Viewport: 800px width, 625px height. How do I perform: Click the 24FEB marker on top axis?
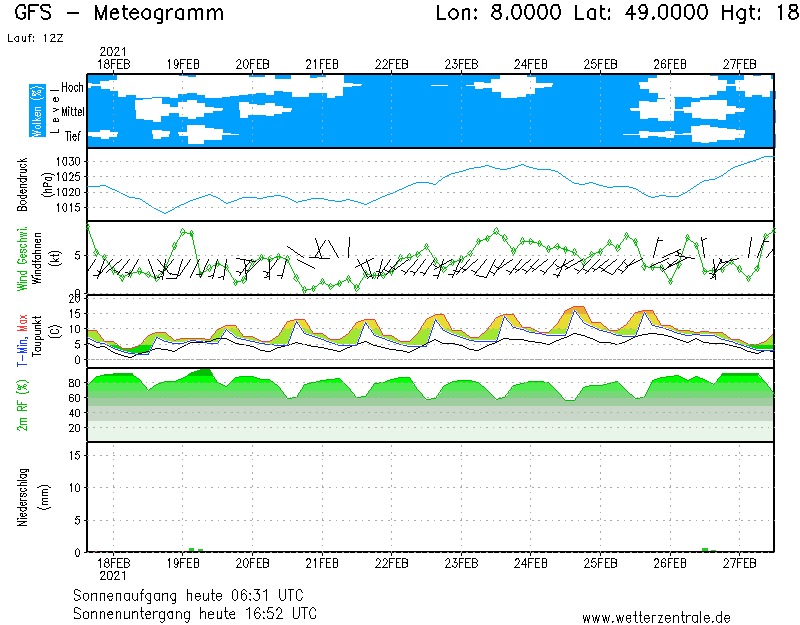[x=530, y=64]
